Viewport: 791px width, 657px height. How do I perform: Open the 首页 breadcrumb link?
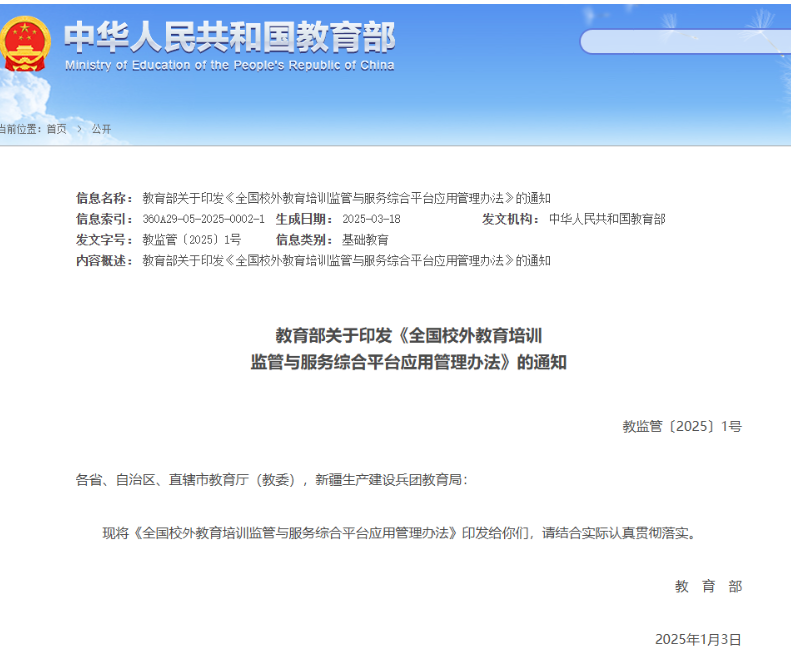click(x=56, y=129)
